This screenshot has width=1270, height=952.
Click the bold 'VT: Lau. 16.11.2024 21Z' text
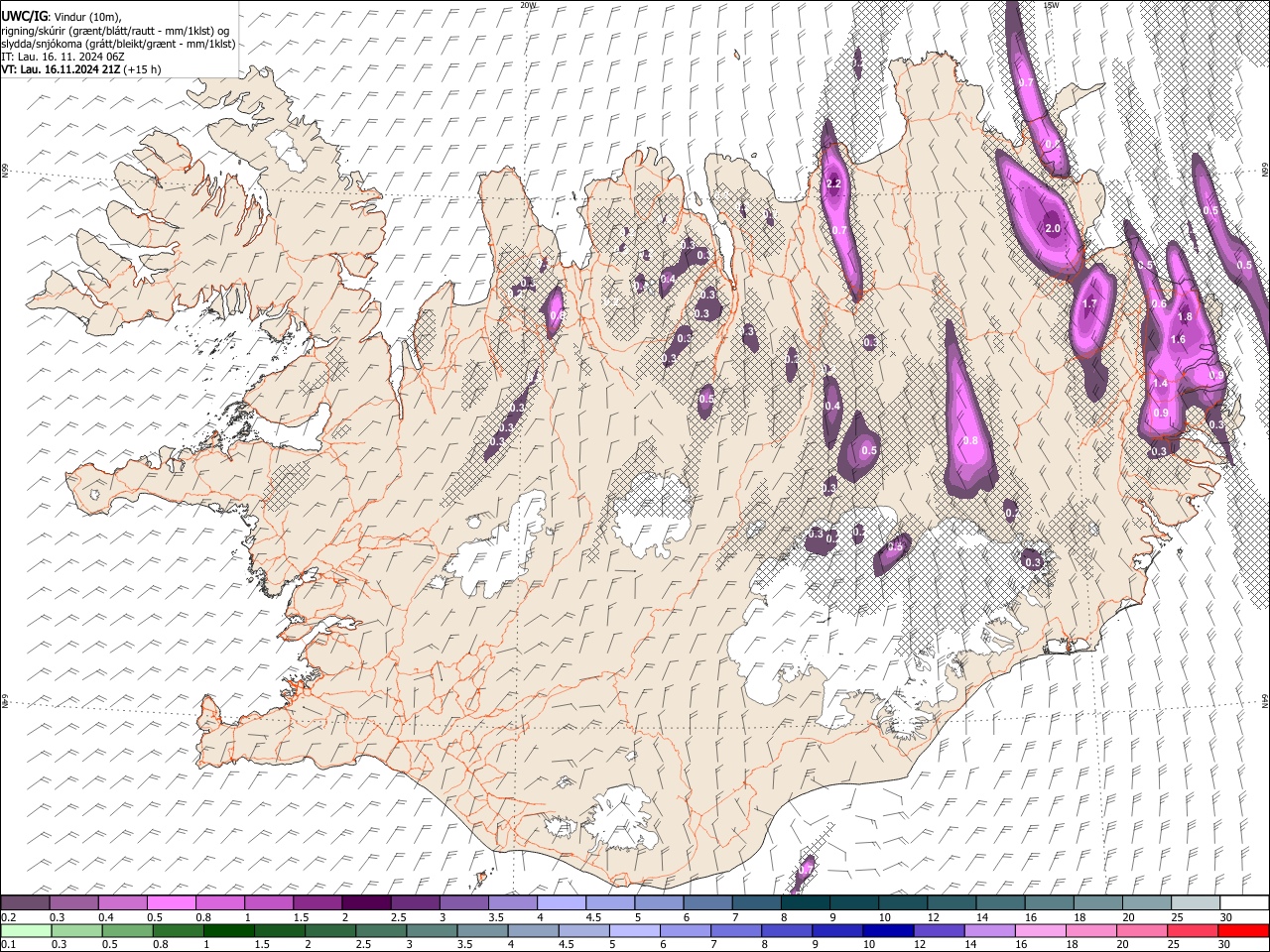(x=62, y=69)
